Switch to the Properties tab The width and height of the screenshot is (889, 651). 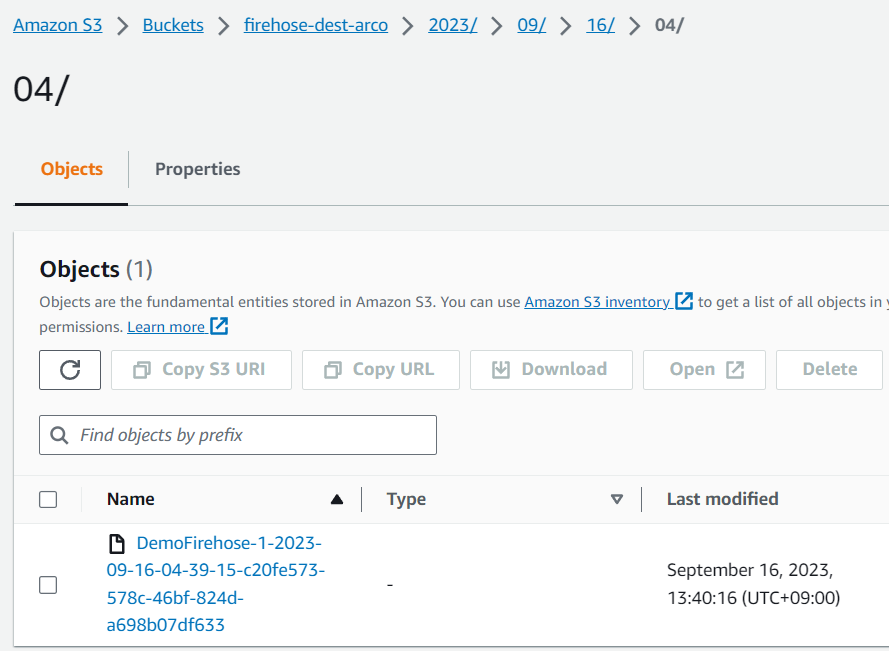197,169
